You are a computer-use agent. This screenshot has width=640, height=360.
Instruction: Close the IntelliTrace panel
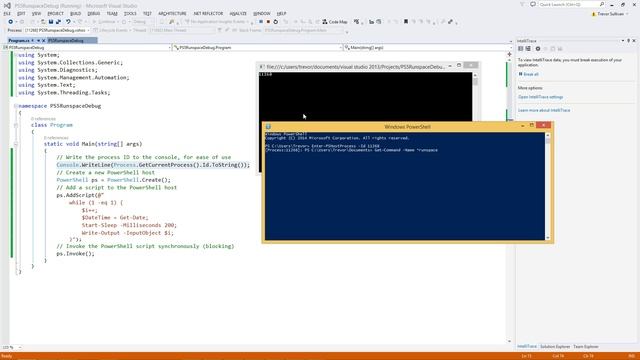click(634, 41)
